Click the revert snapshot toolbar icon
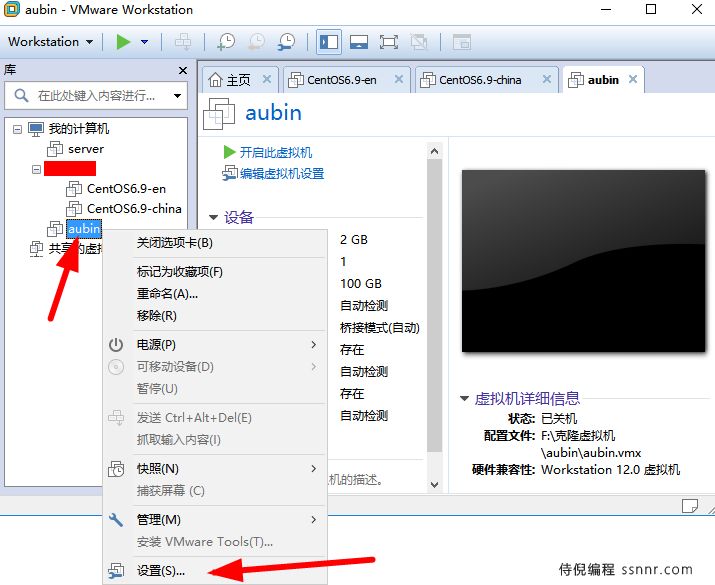The width and height of the screenshot is (715, 585). point(257,42)
